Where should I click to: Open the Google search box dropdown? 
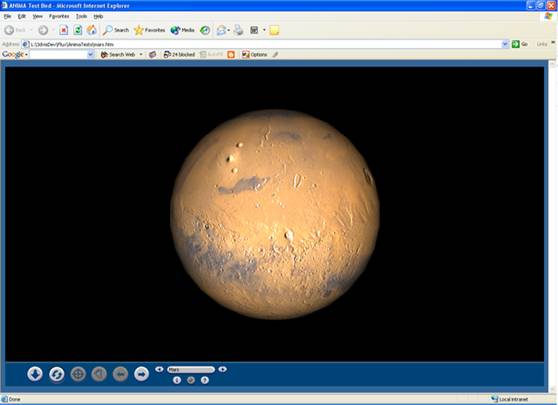coord(90,54)
